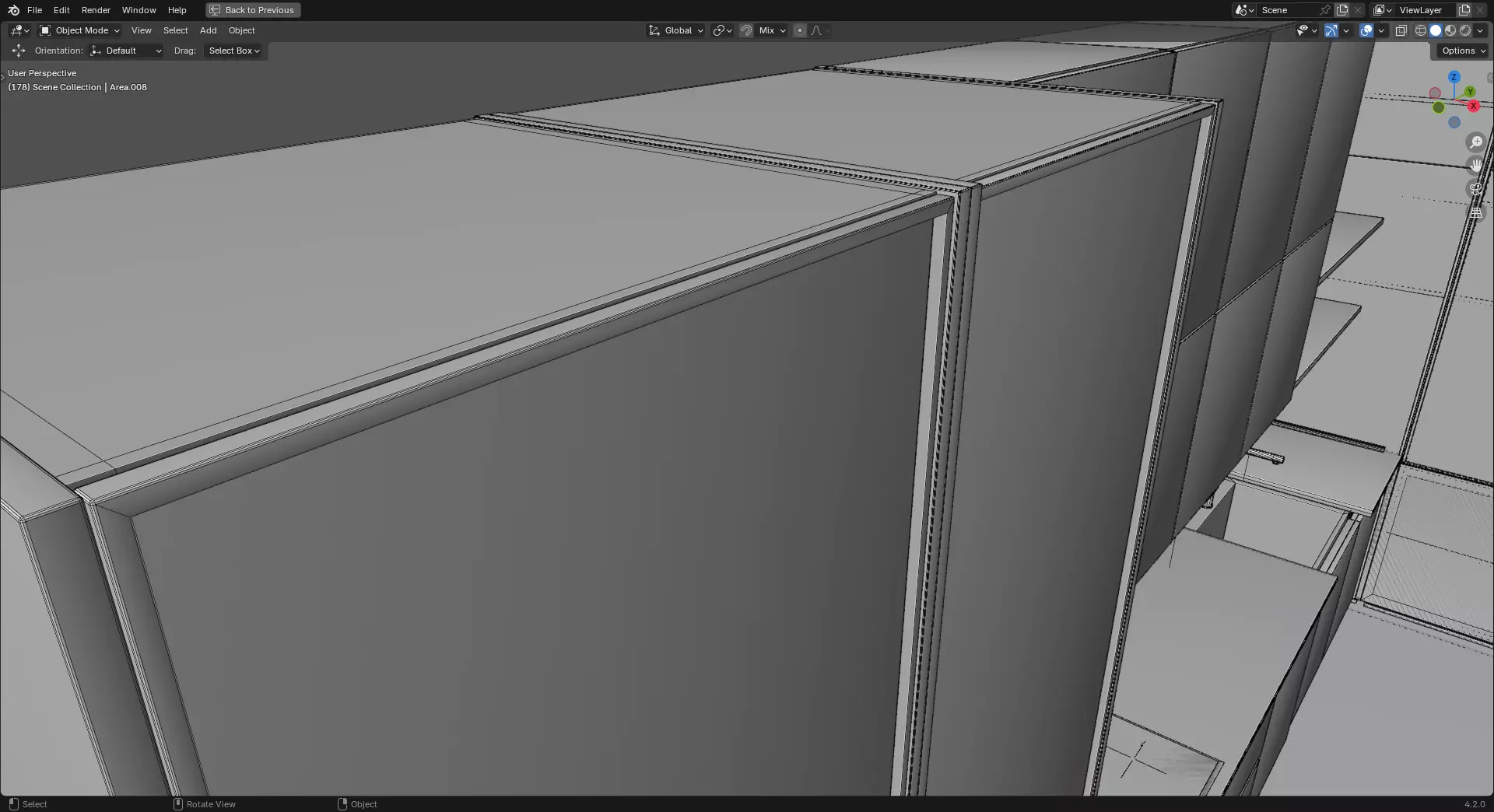
Task: Open the viewport Object menu
Action: pyautogui.click(x=241, y=30)
